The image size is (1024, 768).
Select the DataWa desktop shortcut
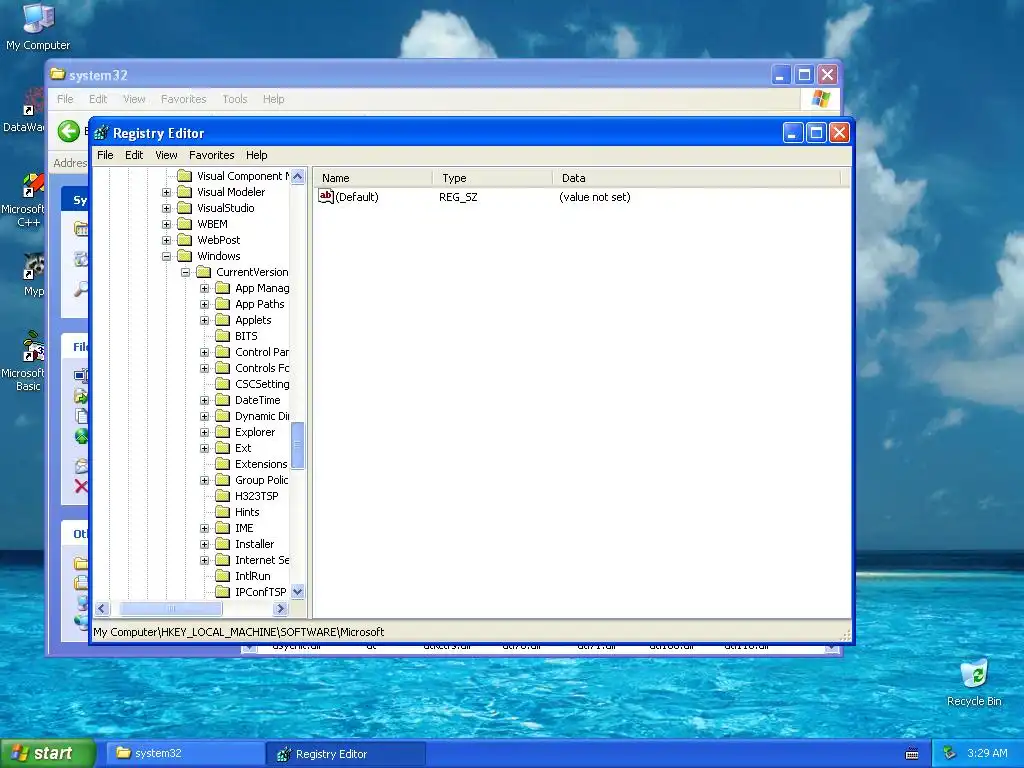[24, 111]
